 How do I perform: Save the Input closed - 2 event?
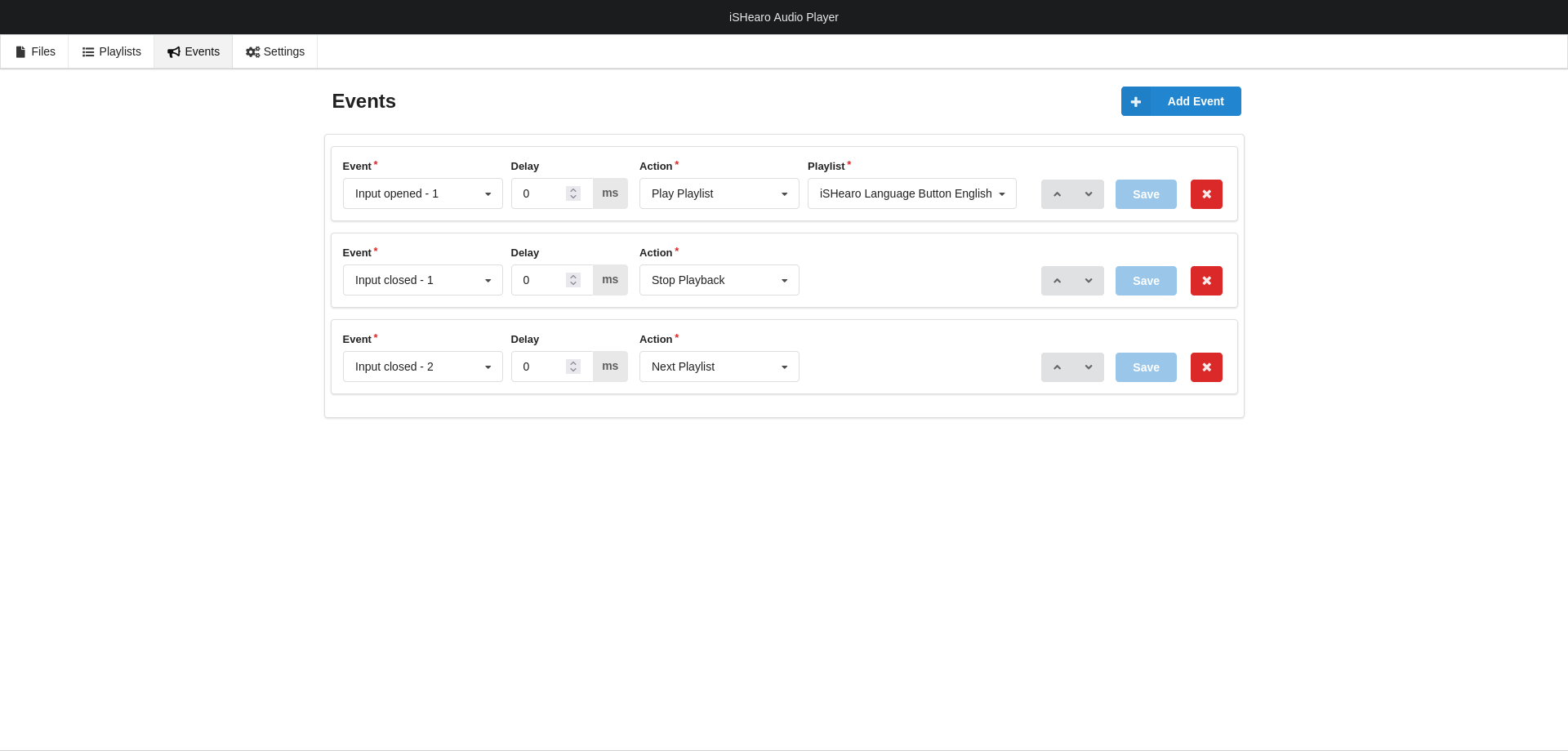pos(1145,367)
